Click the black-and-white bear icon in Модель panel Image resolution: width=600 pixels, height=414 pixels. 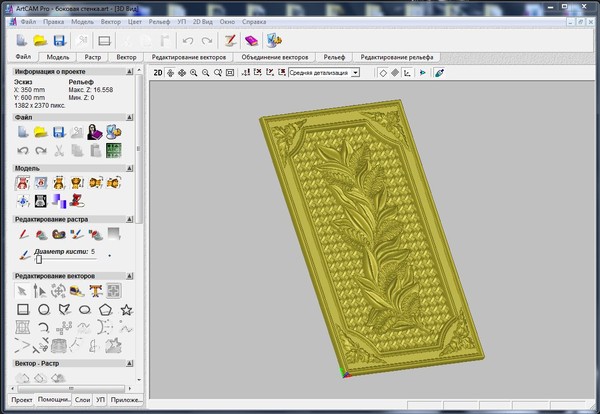pos(41,201)
